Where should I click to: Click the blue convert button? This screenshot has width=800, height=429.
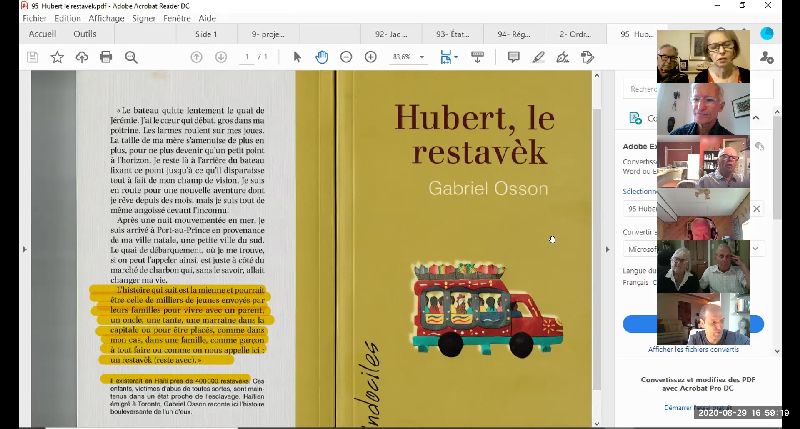pos(693,324)
